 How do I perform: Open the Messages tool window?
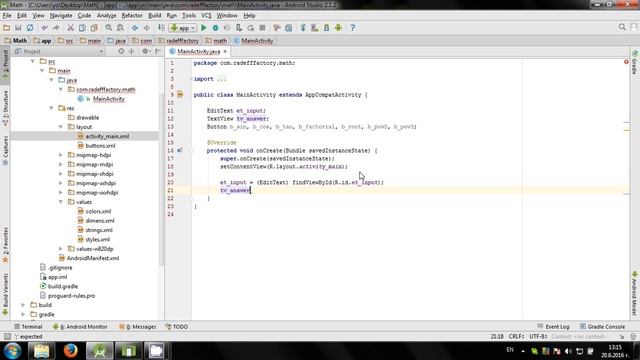138,327
